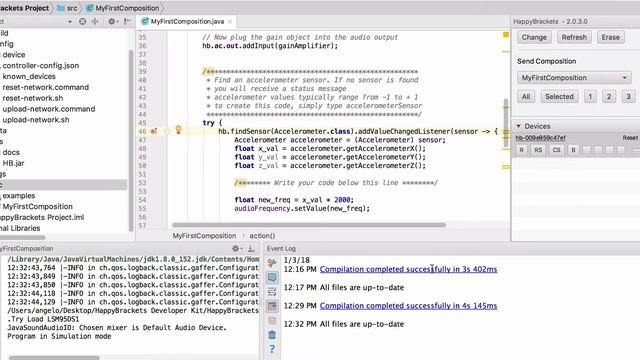Click send composition group 1 button
Viewport: 640px width, 360px height.
(590, 96)
